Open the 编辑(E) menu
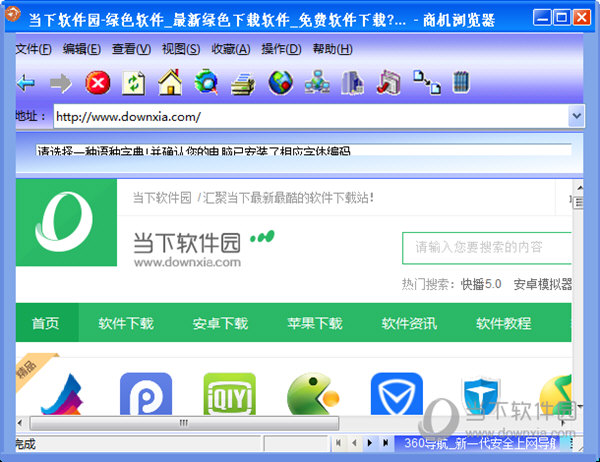 82,49
